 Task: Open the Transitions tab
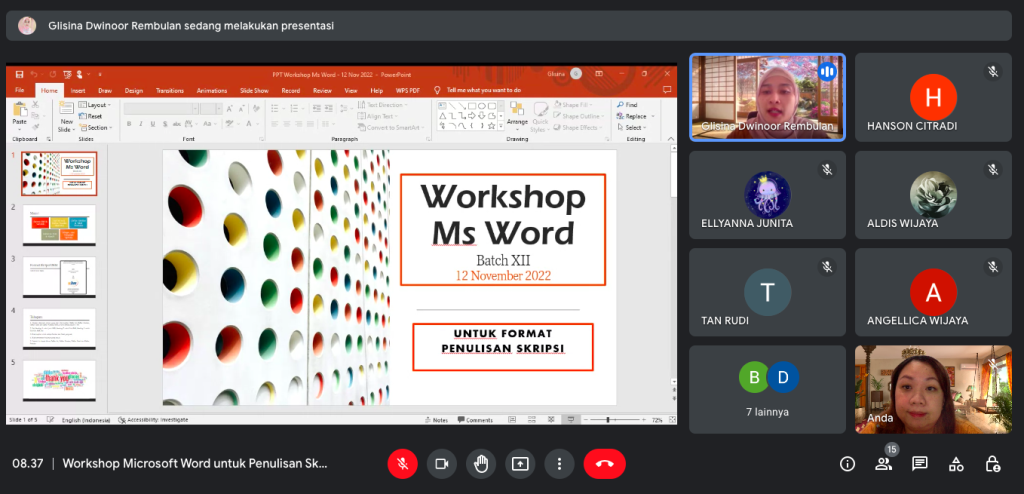click(x=170, y=91)
